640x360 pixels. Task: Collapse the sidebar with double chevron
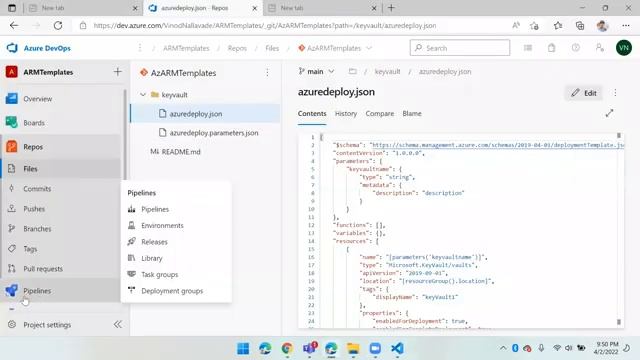pyautogui.click(x=118, y=324)
